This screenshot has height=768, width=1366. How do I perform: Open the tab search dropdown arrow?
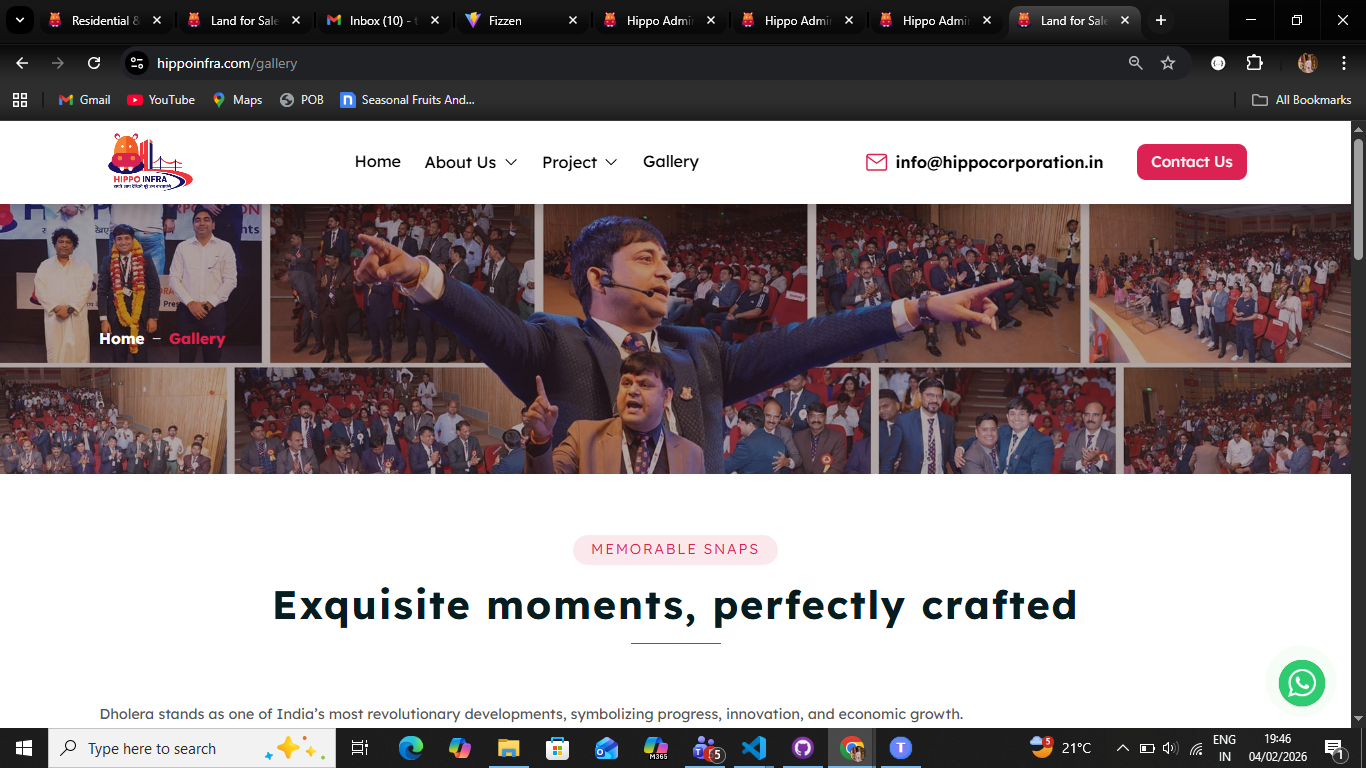point(19,20)
